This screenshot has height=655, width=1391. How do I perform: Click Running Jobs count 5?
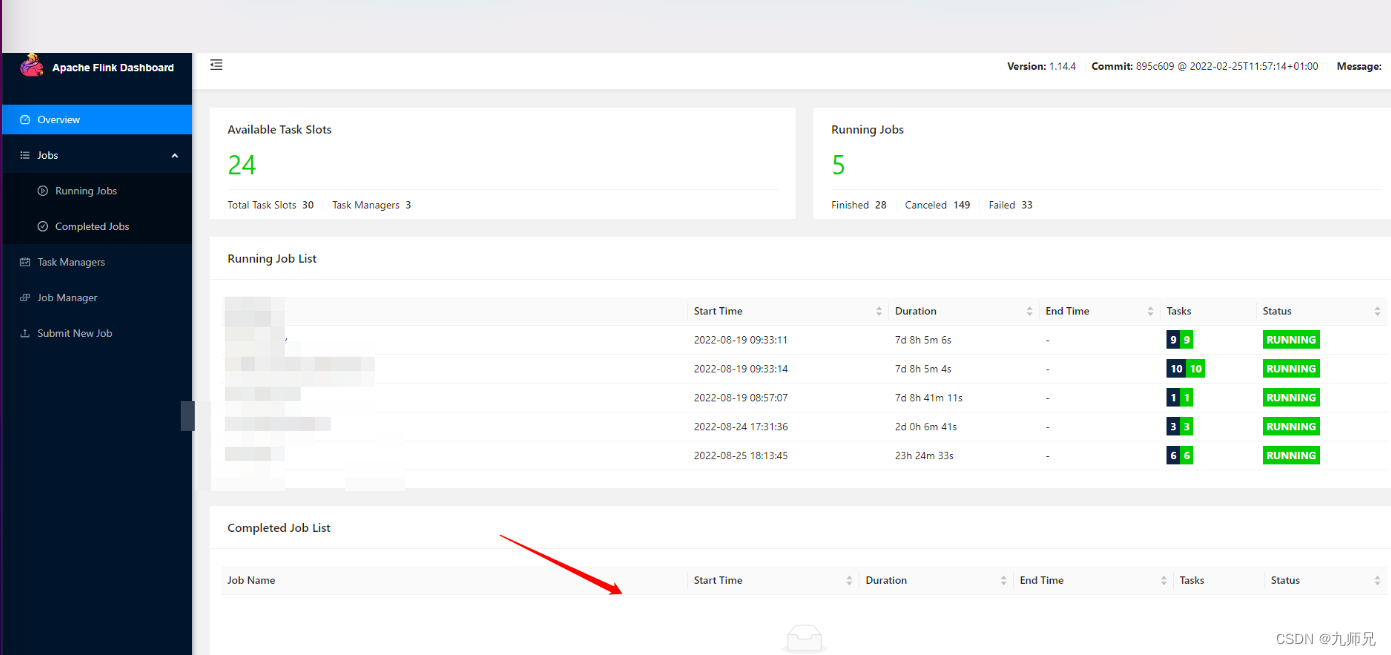[x=838, y=165]
